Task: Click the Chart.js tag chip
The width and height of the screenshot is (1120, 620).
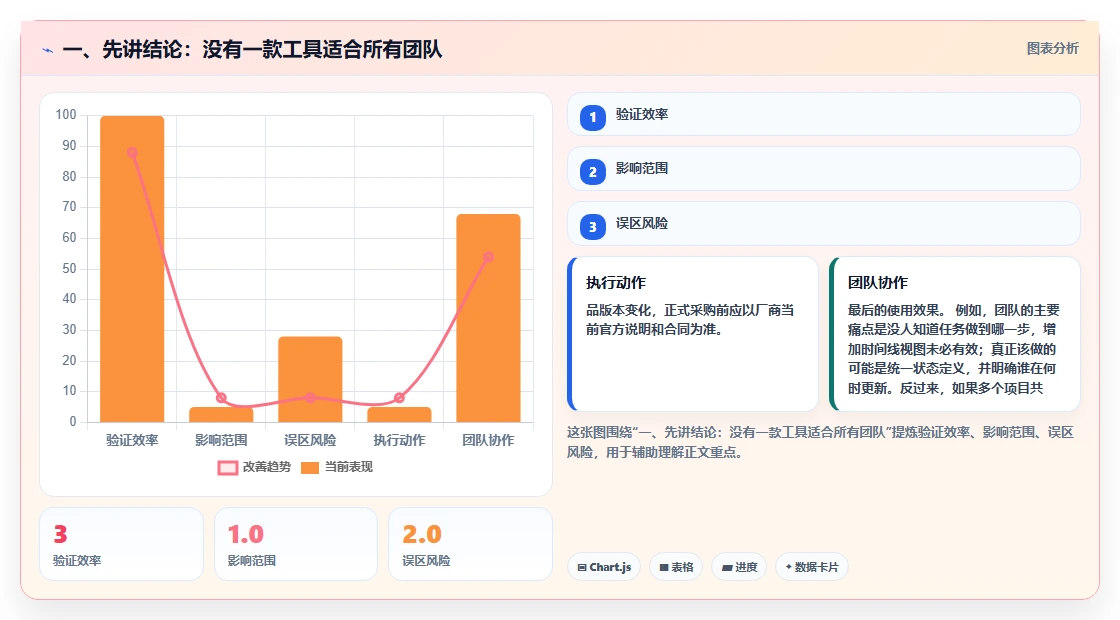Action: pos(604,567)
